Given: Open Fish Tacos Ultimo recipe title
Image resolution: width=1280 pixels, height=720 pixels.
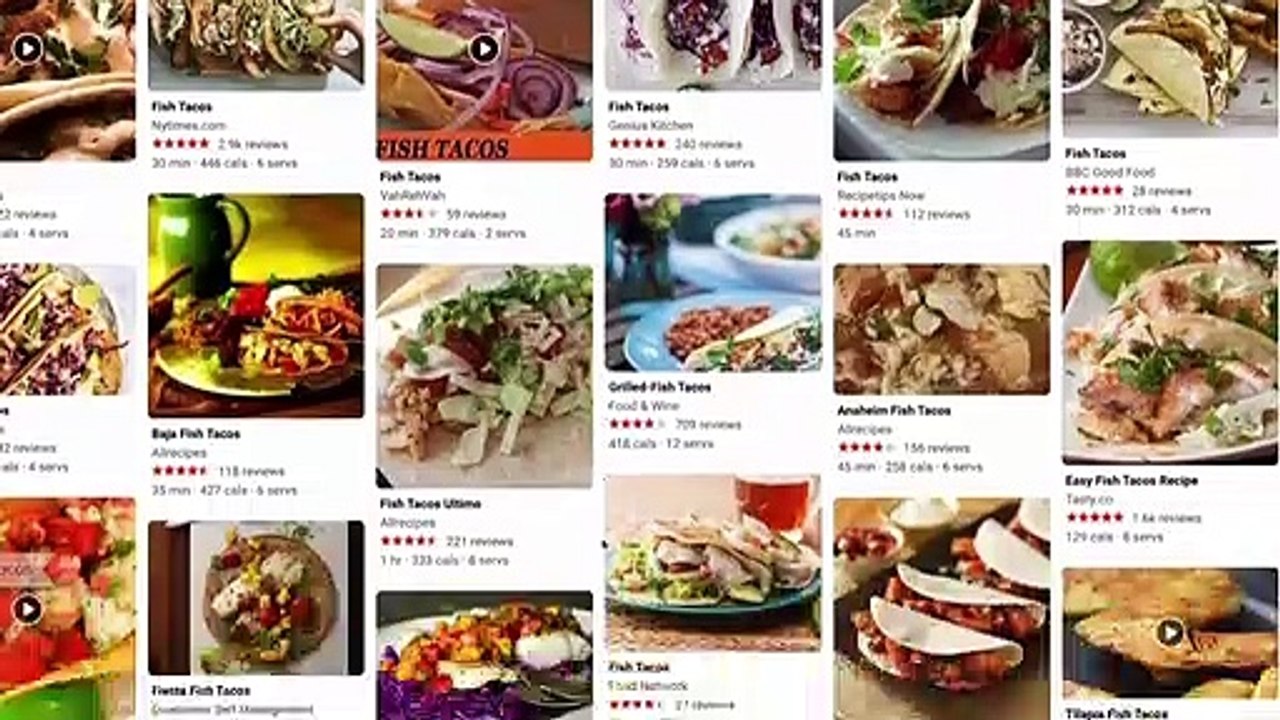Looking at the screenshot, I should pos(431,504).
